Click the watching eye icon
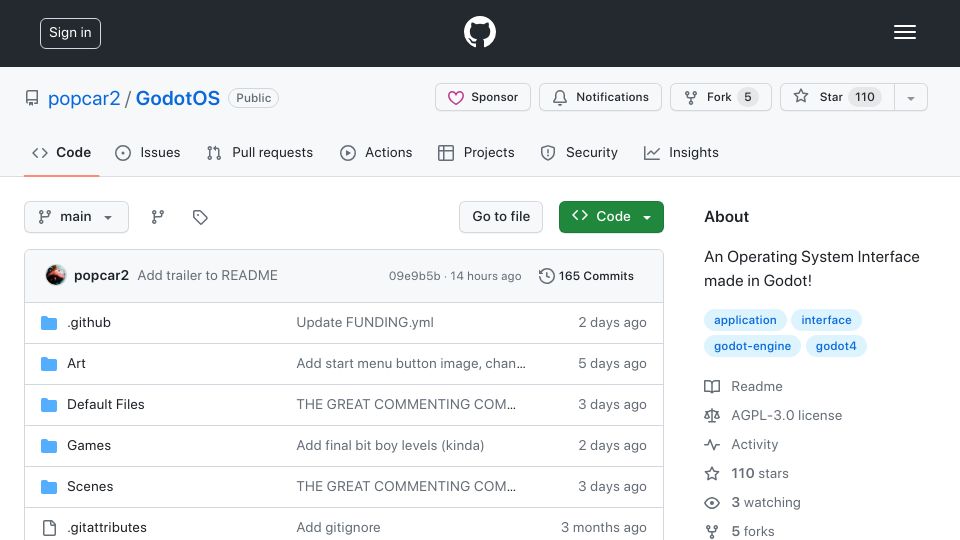960x540 pixels. (712, 503)
